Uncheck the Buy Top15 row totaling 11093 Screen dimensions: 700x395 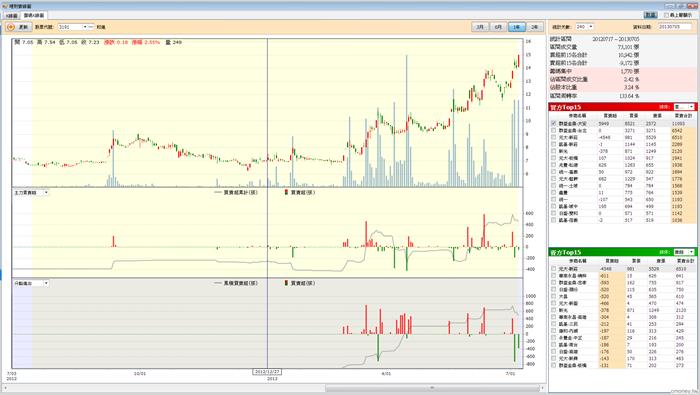554,123
